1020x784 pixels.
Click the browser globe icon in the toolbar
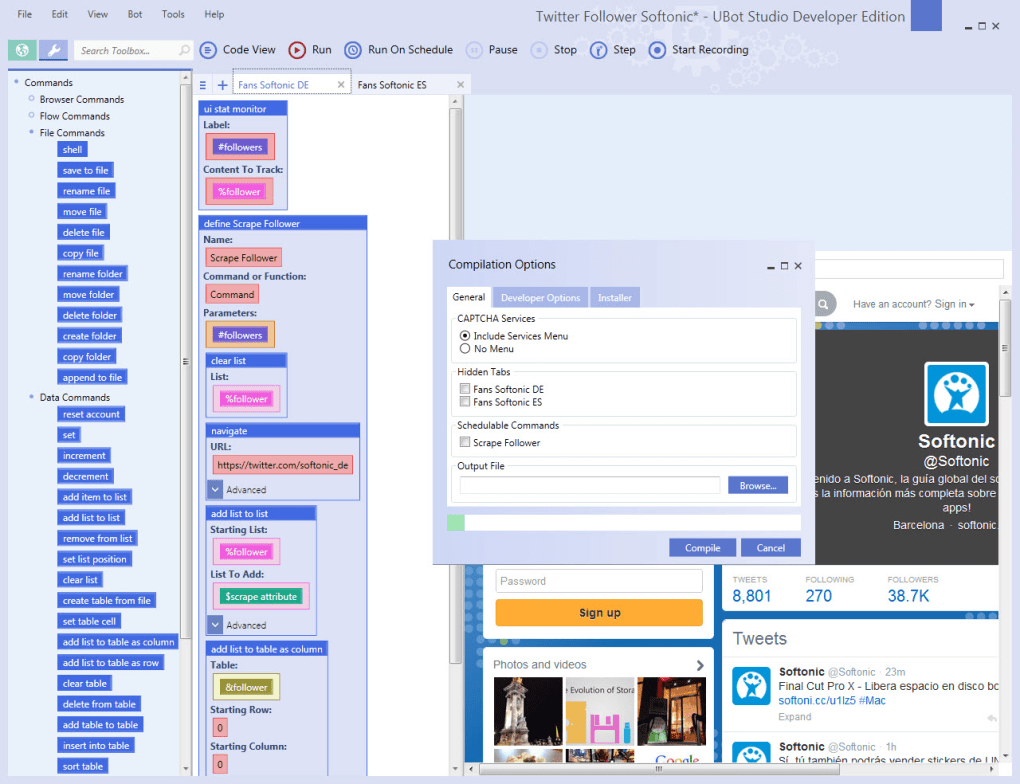pos(22,50)
